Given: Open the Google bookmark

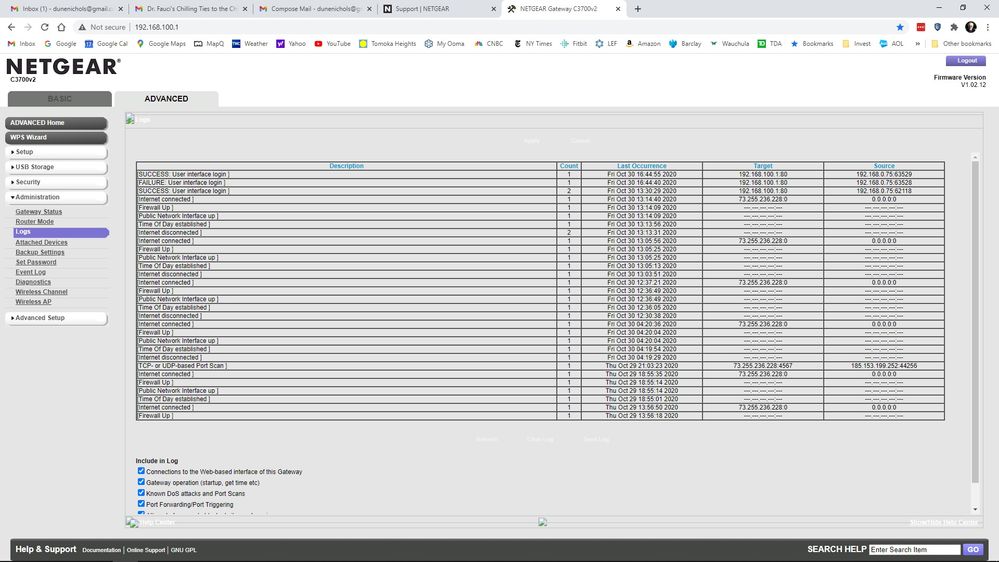Looking at the screenshot, I should coord(60,44).
